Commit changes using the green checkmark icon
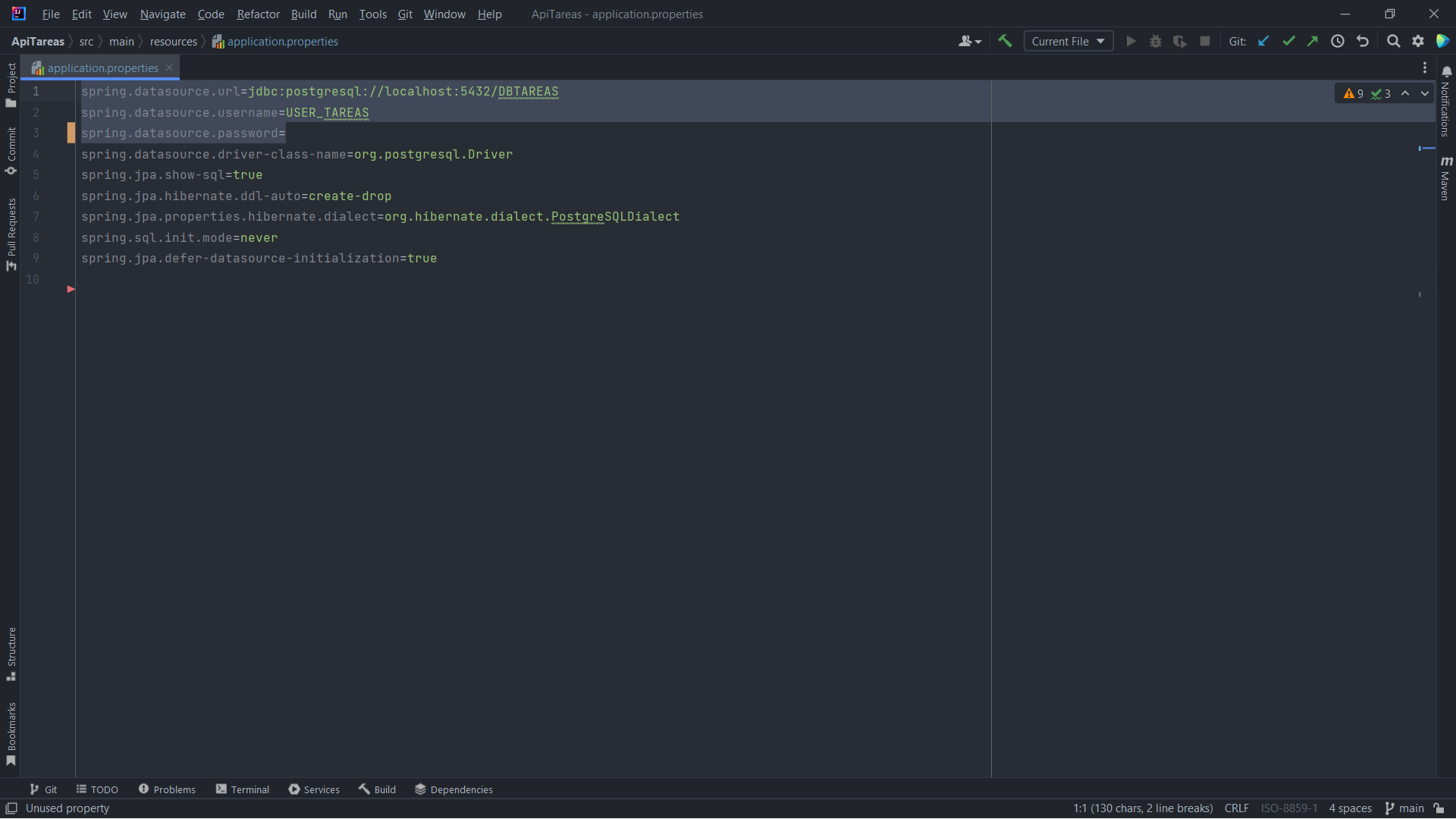The height and width of the screenshot is (819, 1456). 1288,41
